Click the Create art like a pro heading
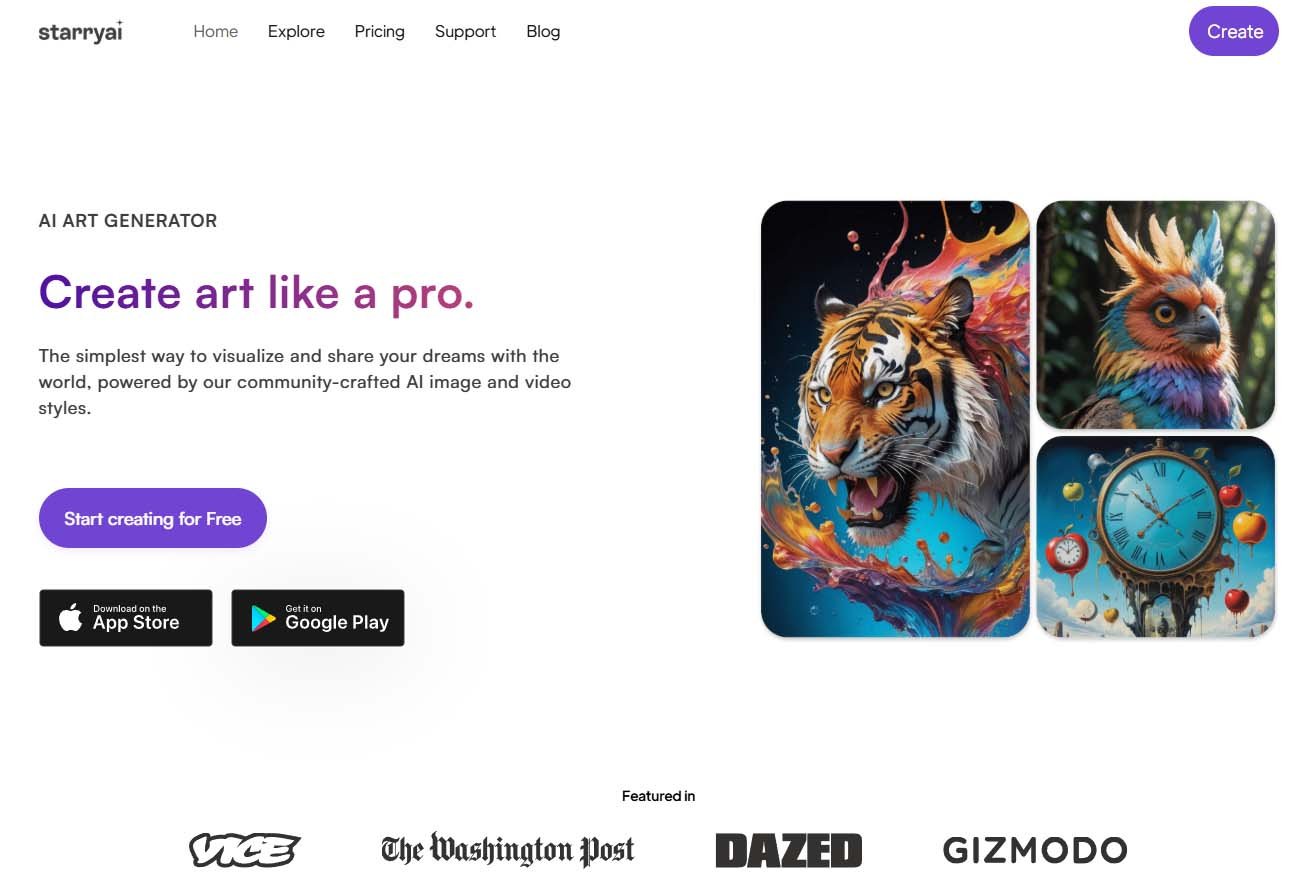 pos(256,292)
